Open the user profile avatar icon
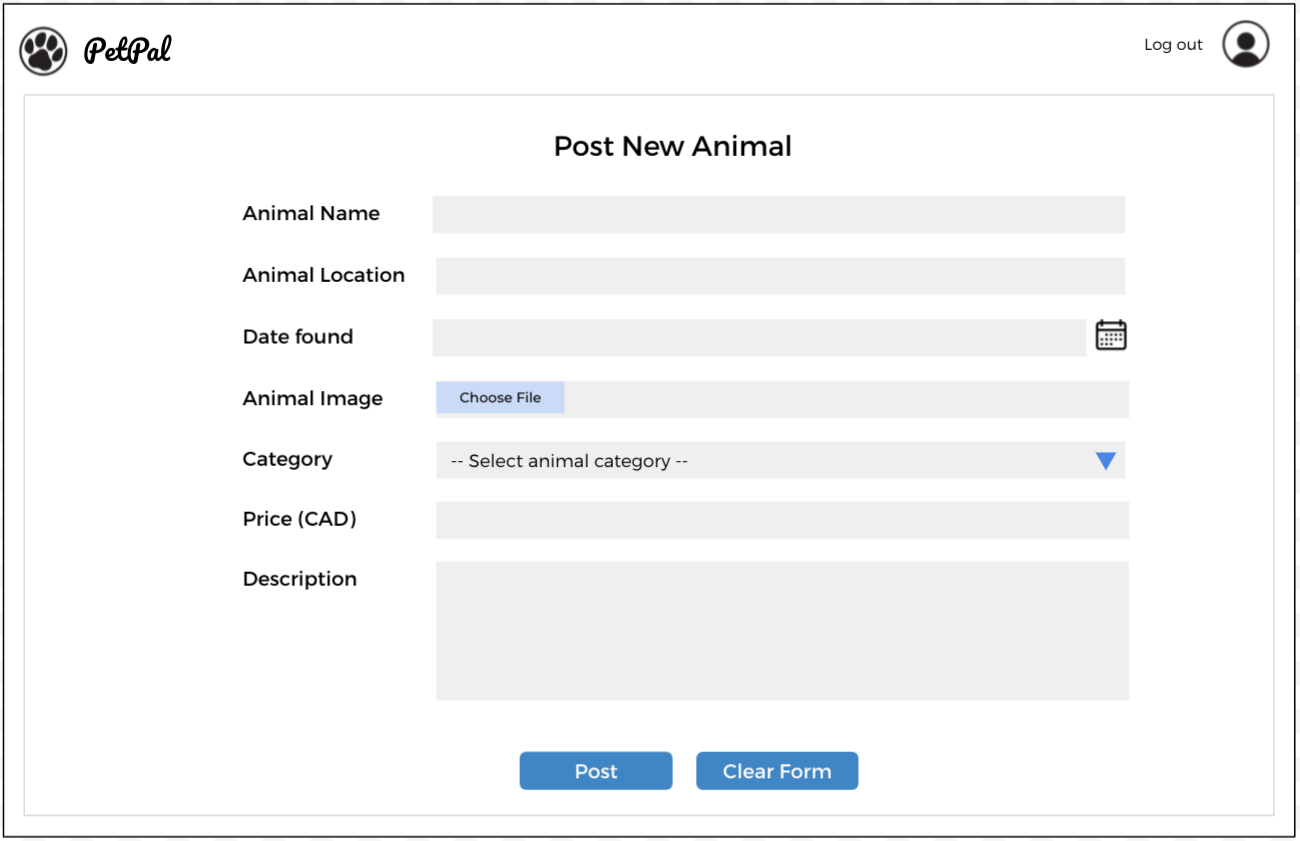Viewport: 1300px width, 841px height. click(1246, 45)
